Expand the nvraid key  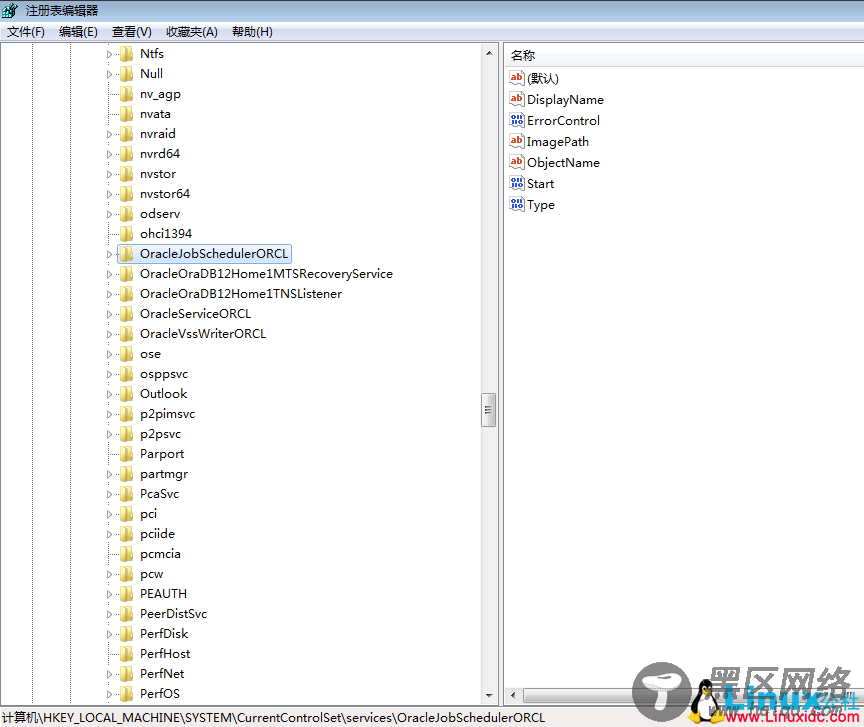coord(109,134)
